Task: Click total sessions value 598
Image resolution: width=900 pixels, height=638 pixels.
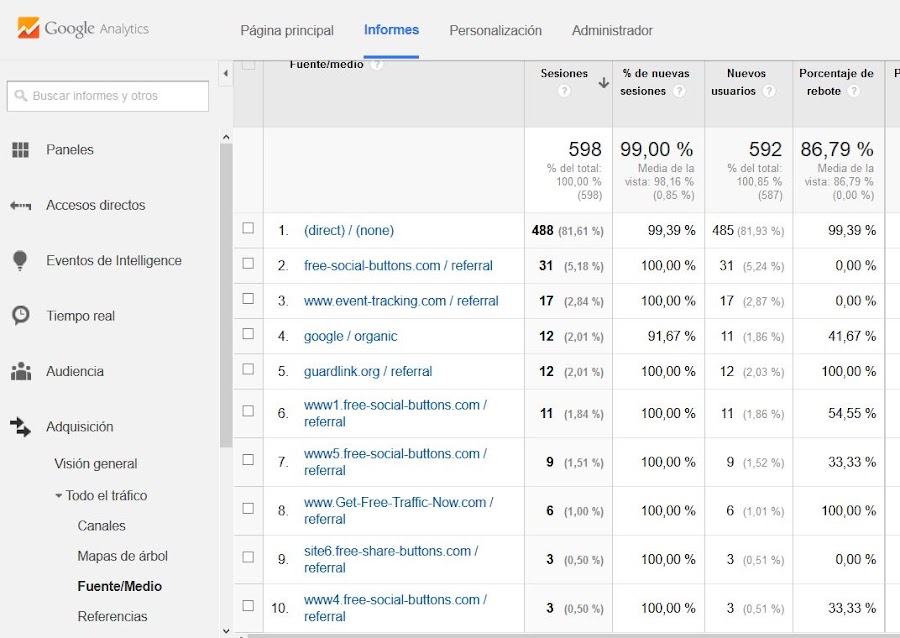Action: click(x=585, y=149)
